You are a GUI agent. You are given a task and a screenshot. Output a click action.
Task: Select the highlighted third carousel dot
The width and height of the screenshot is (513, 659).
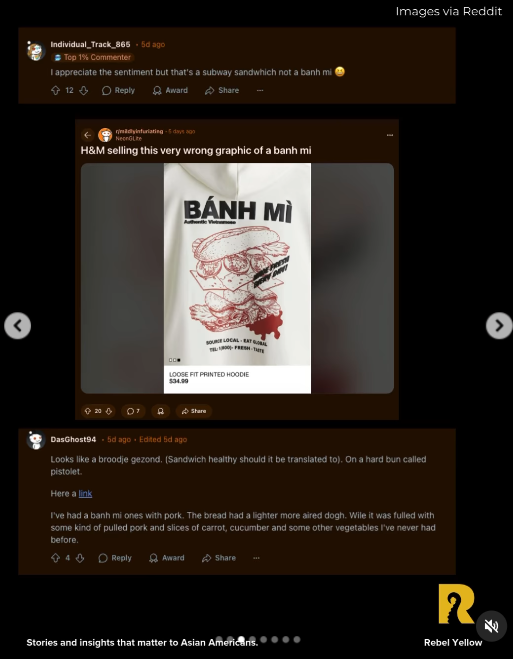pos(241,639)
